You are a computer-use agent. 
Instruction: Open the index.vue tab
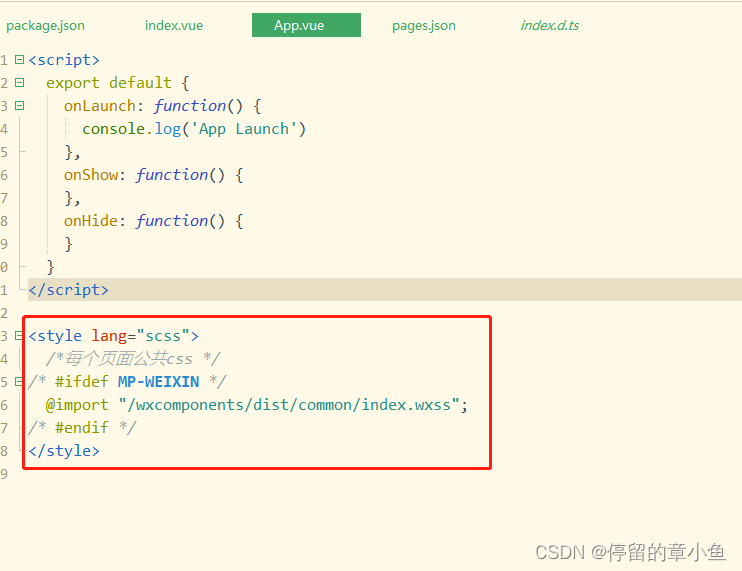(174, 26)
